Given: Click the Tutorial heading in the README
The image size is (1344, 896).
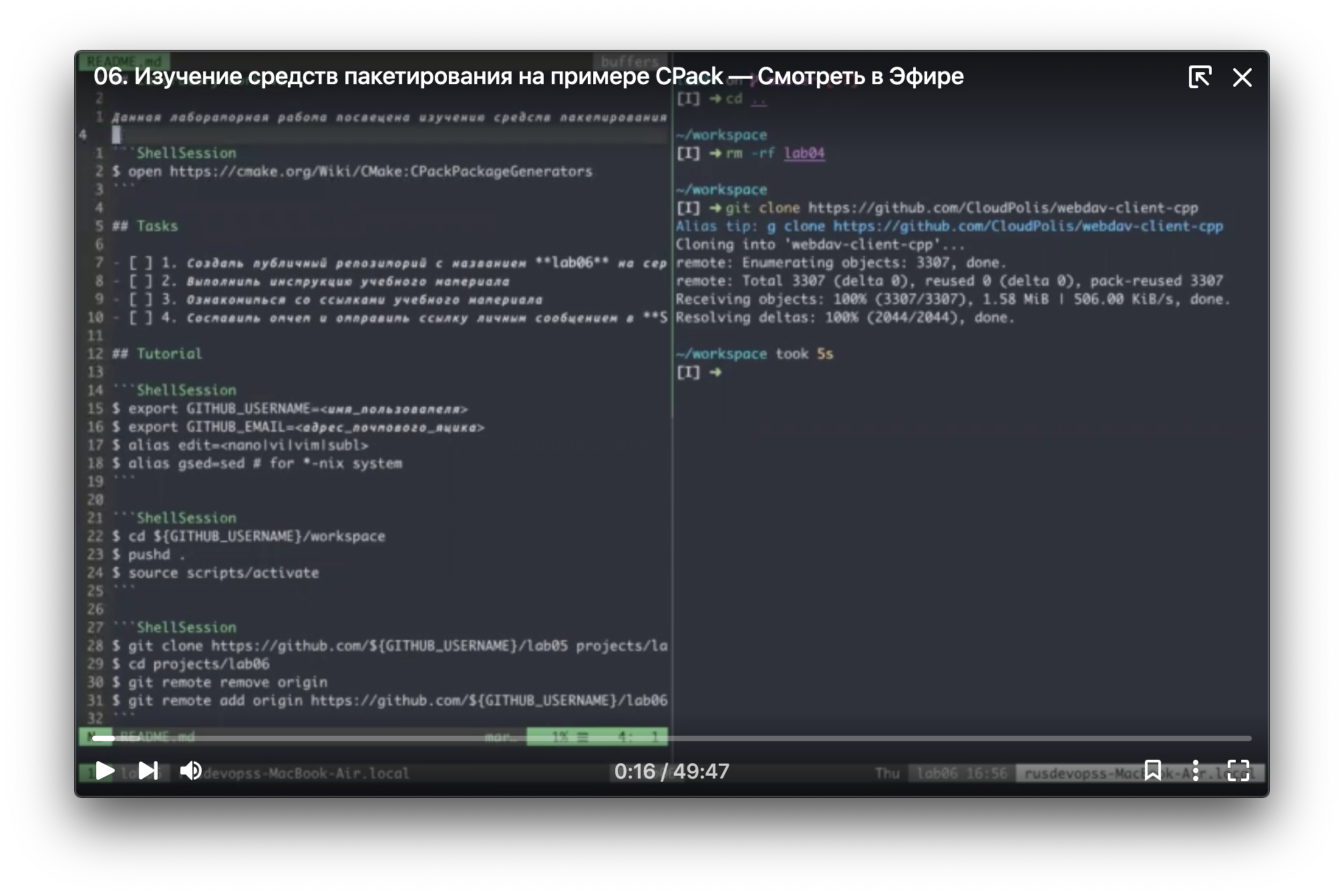Looking at the screenshot, I should pos(168,354).
